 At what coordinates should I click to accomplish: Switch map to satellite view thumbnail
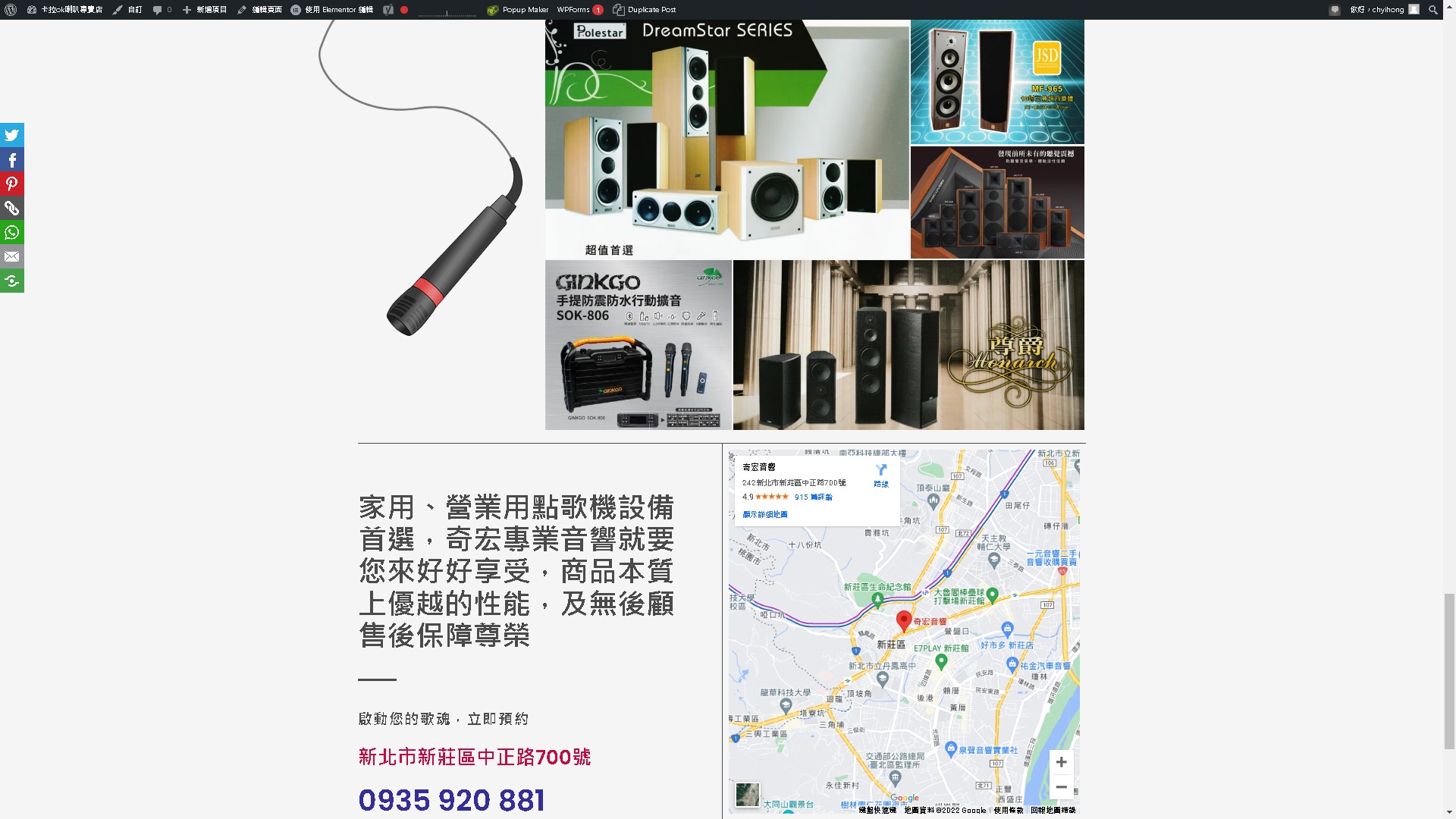click(748, 795)
